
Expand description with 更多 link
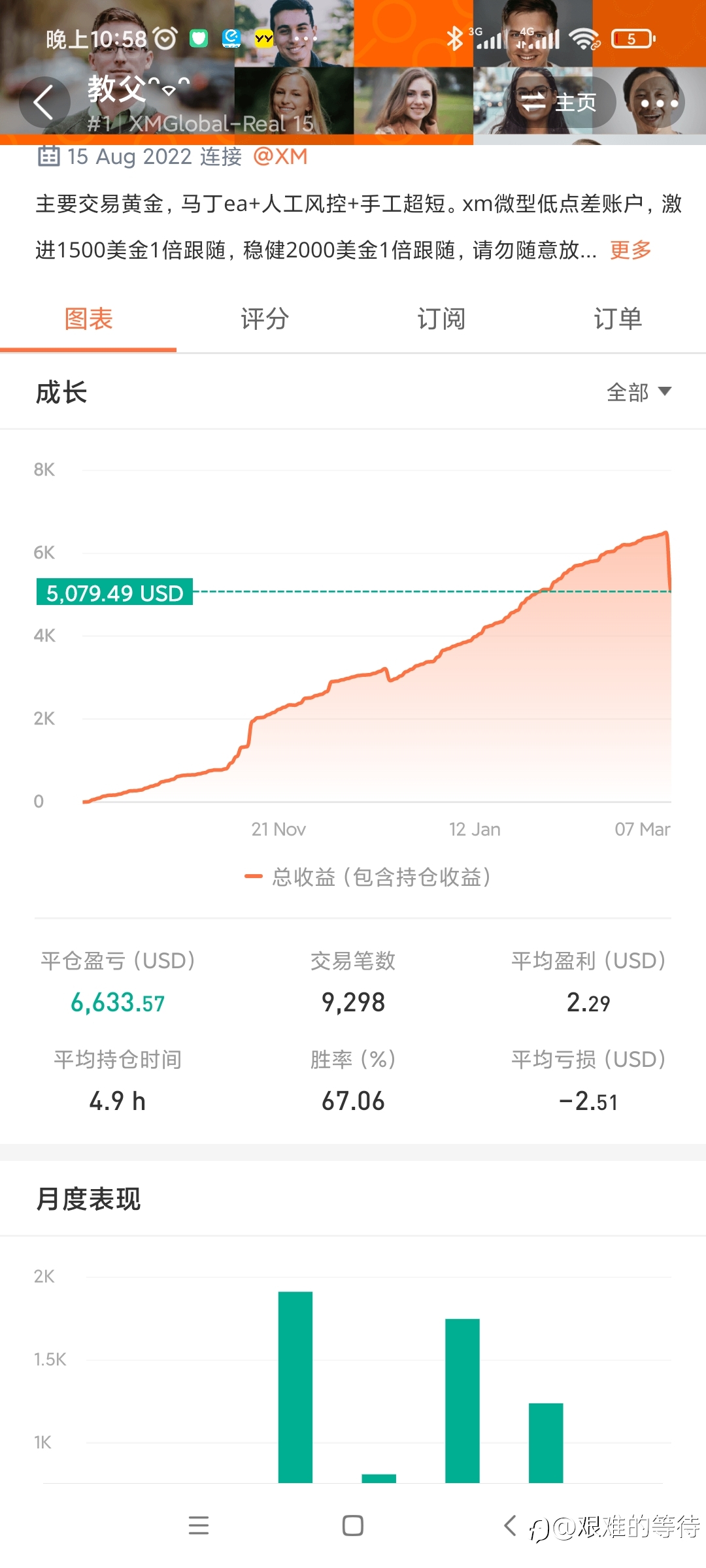[631, 250]
